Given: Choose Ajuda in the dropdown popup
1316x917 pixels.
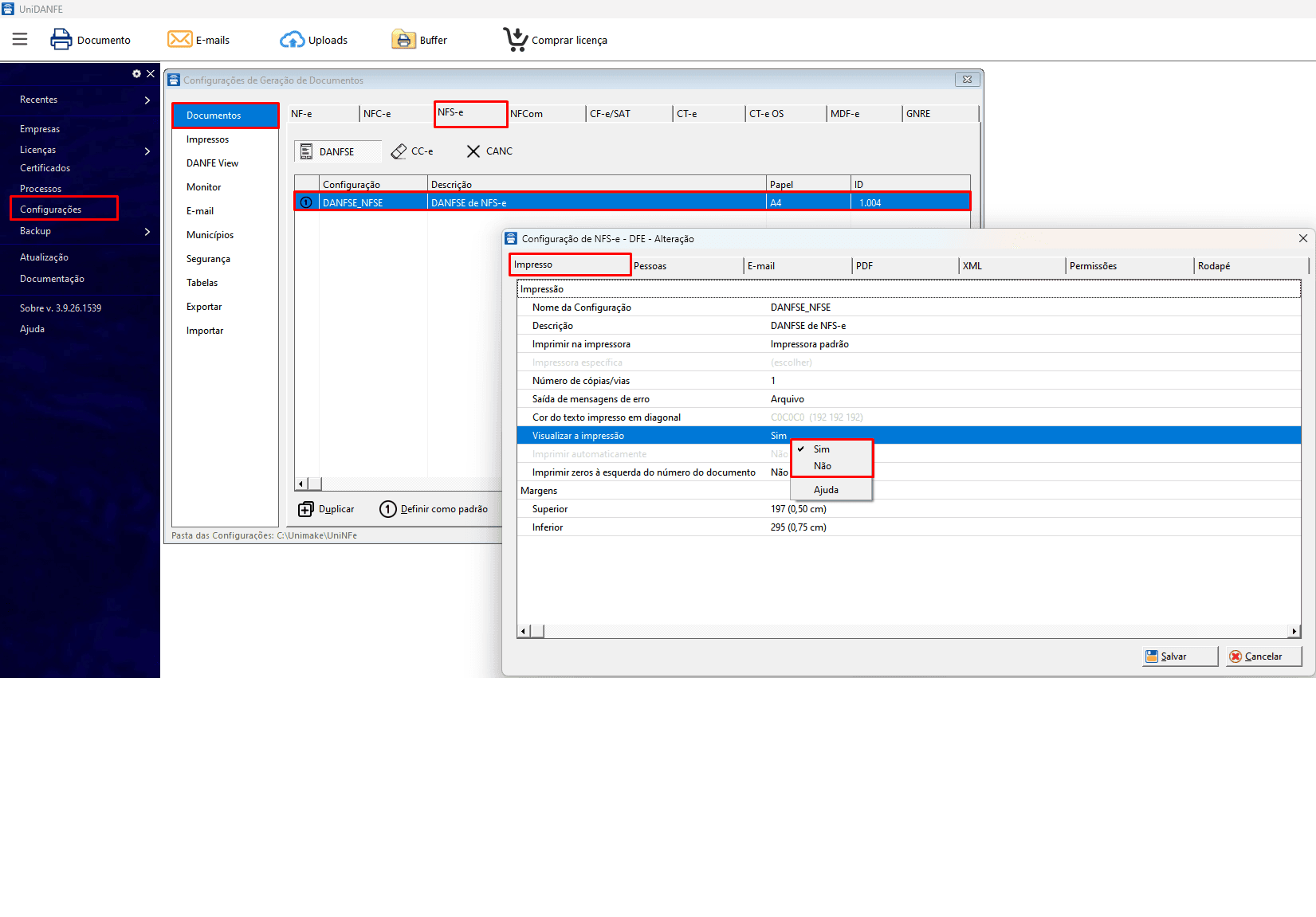Looking at the screenshot, I should [832, 490].
